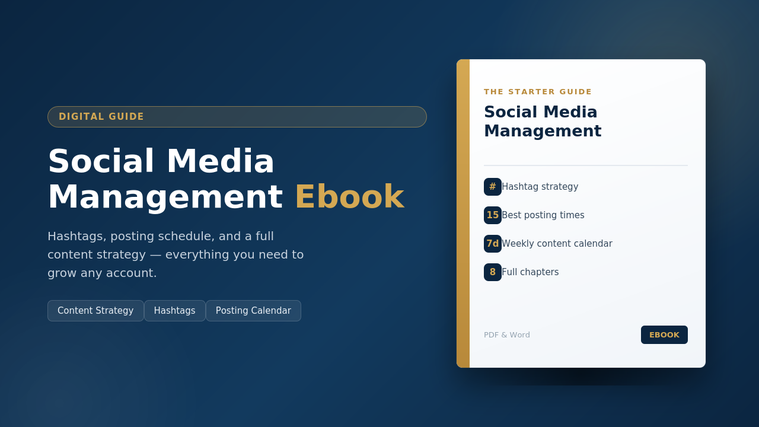The height and width of the screenshot is (427, 759).
Task: Select the Hashtags tag chip
Action: tap(175, 311)
